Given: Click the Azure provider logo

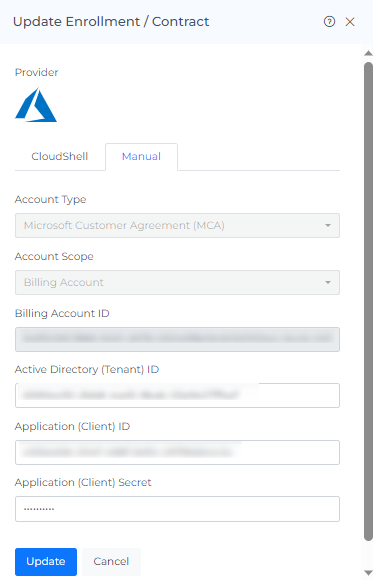Looking at the screenshot, I should click(36, 105).
